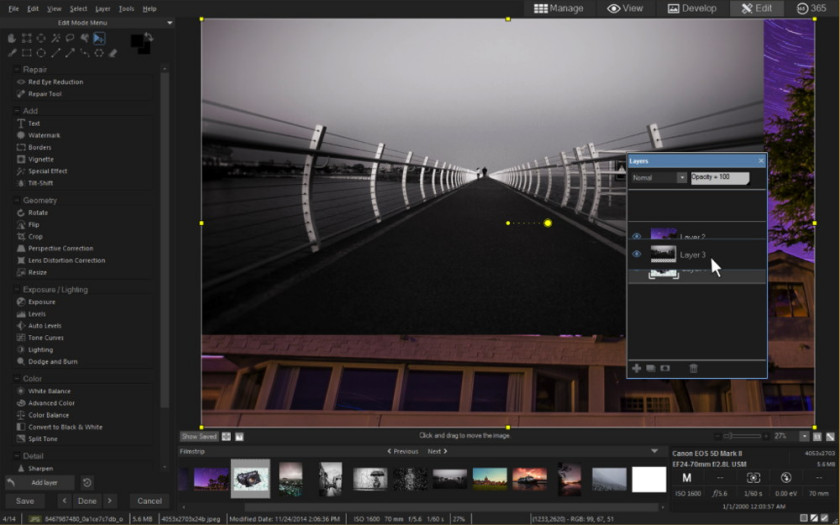Duplicate layer icon in Layers panel
The width and height of the screenshot is (840, 525).
651,368
